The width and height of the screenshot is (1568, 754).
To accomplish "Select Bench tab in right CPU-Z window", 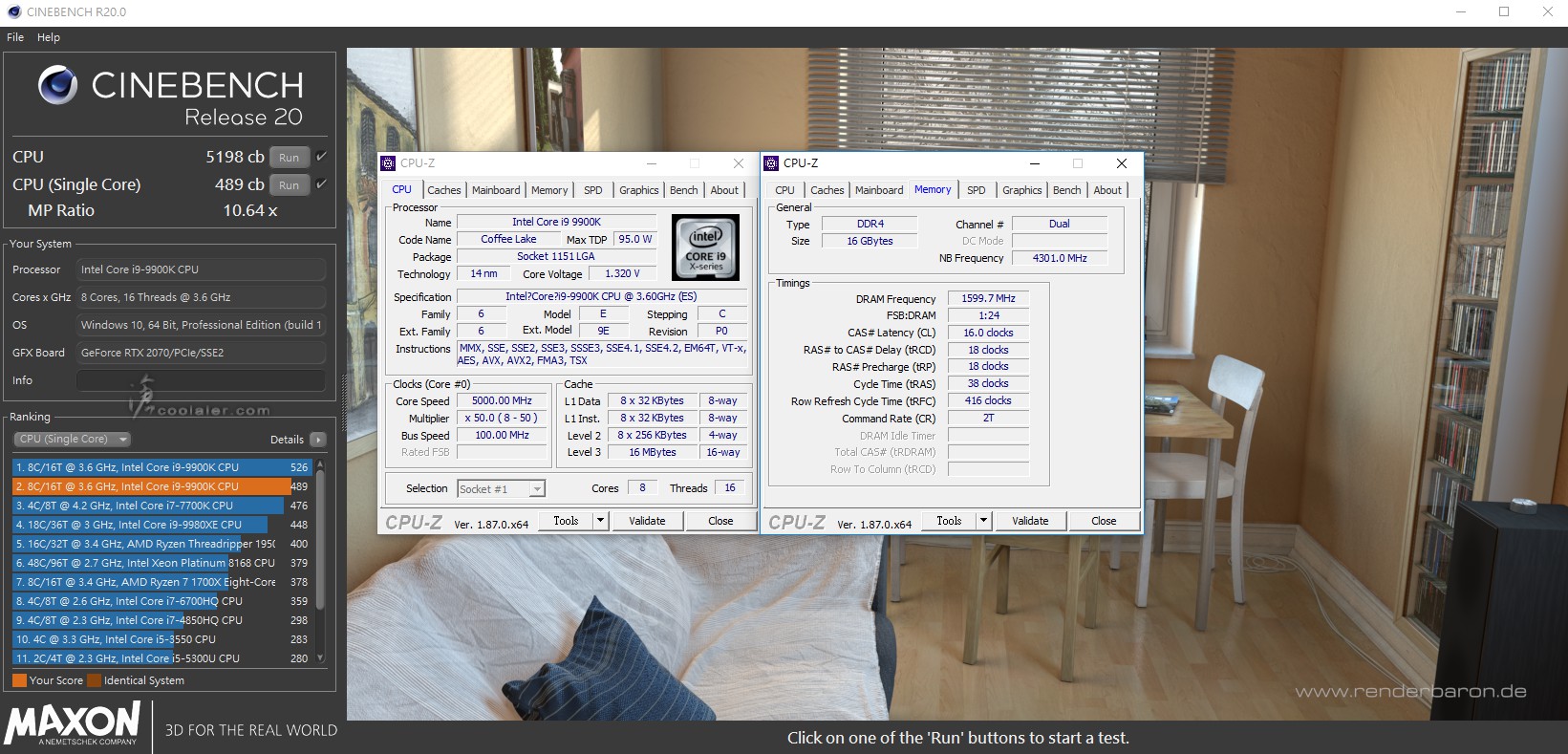I will (x=1067, y=190).
